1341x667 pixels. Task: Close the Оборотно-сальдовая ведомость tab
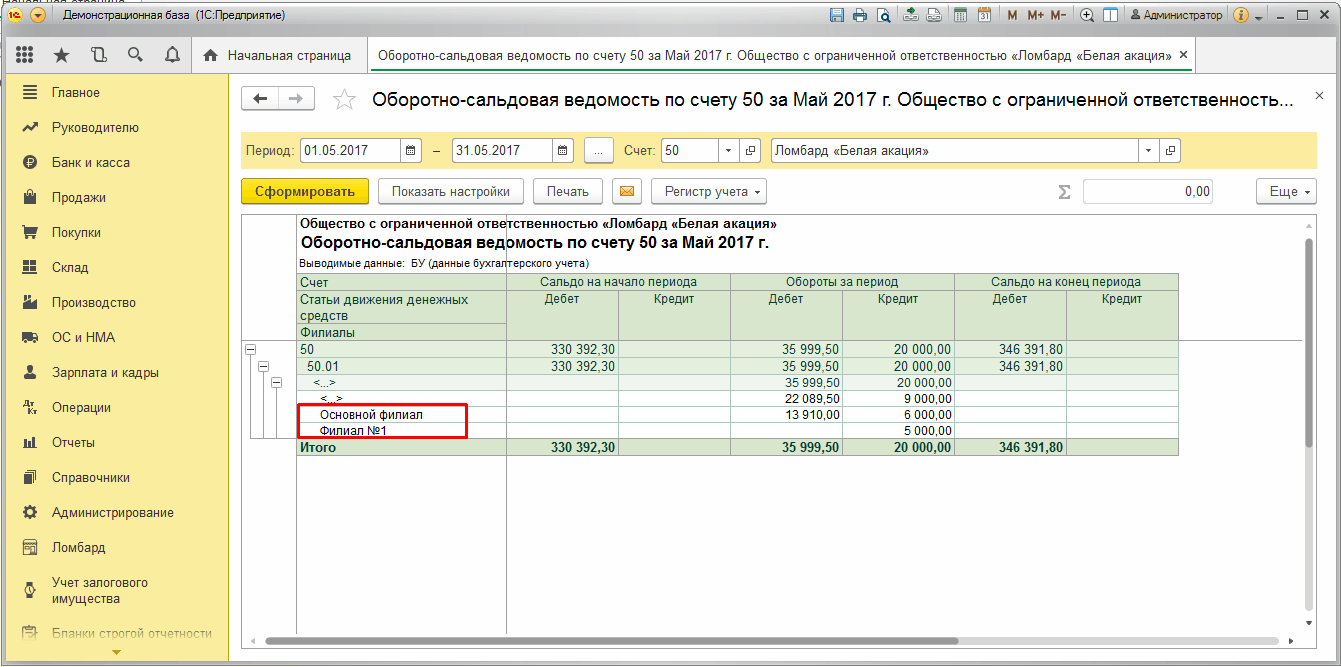pyautogui.click(x=1184, y=55)
